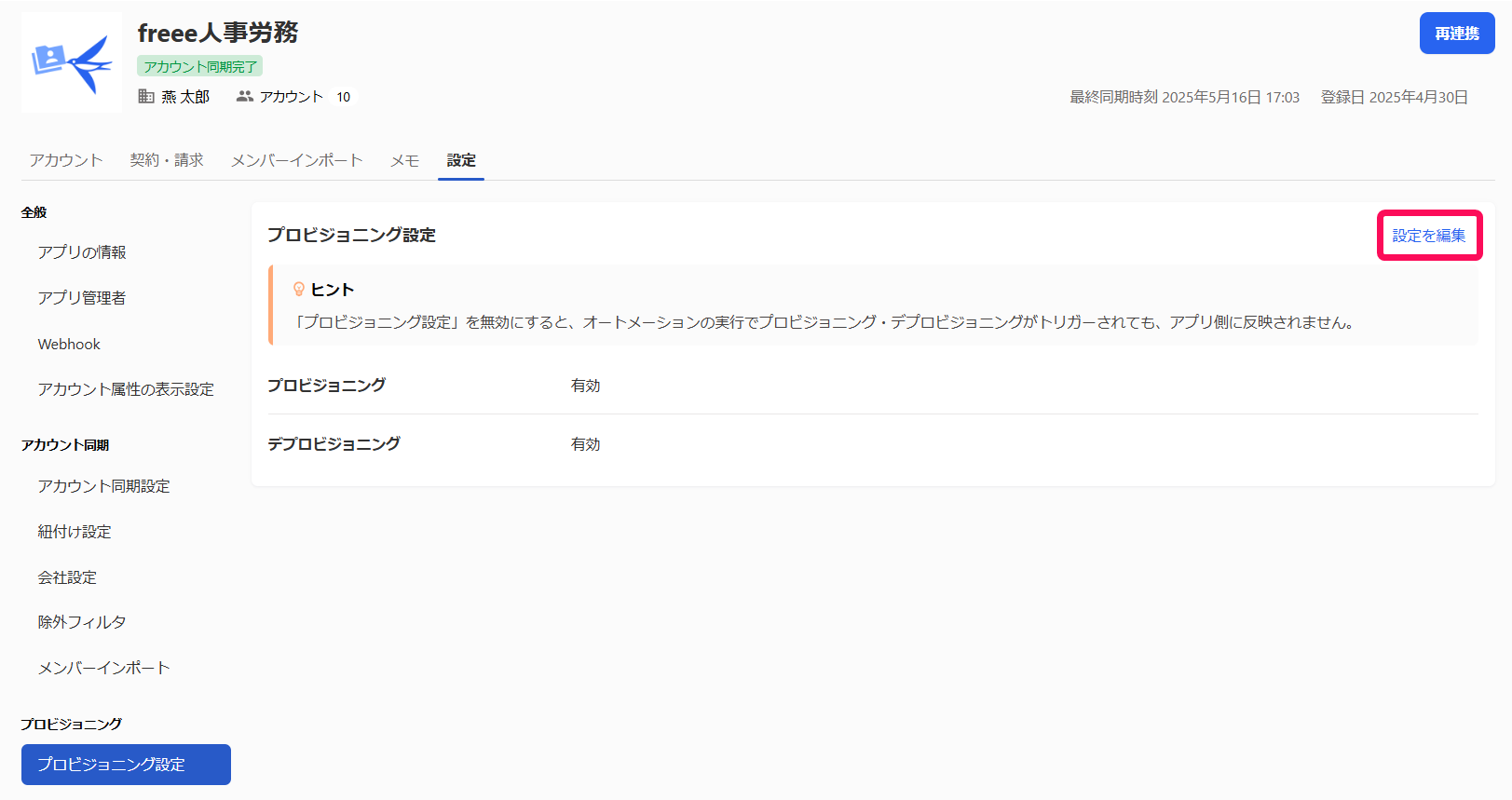Click the アカウント同期完了 status badge
1512x800 pixels.
click(x=200, y=66)
